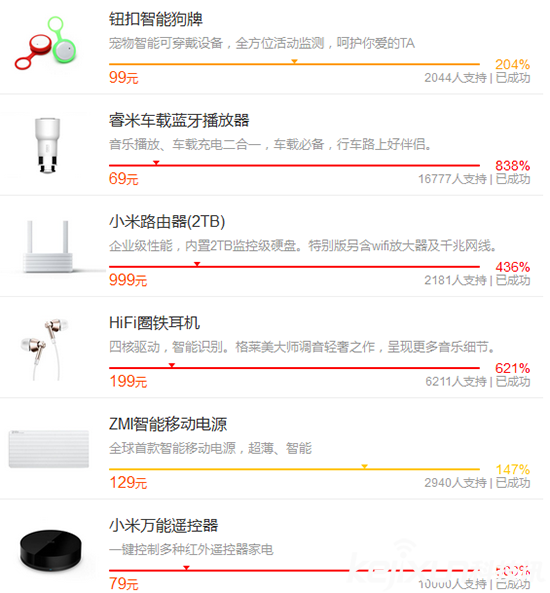Click the ZMI power bank thumbnail
The image size is (550, 593).
(x=49, y=449)
